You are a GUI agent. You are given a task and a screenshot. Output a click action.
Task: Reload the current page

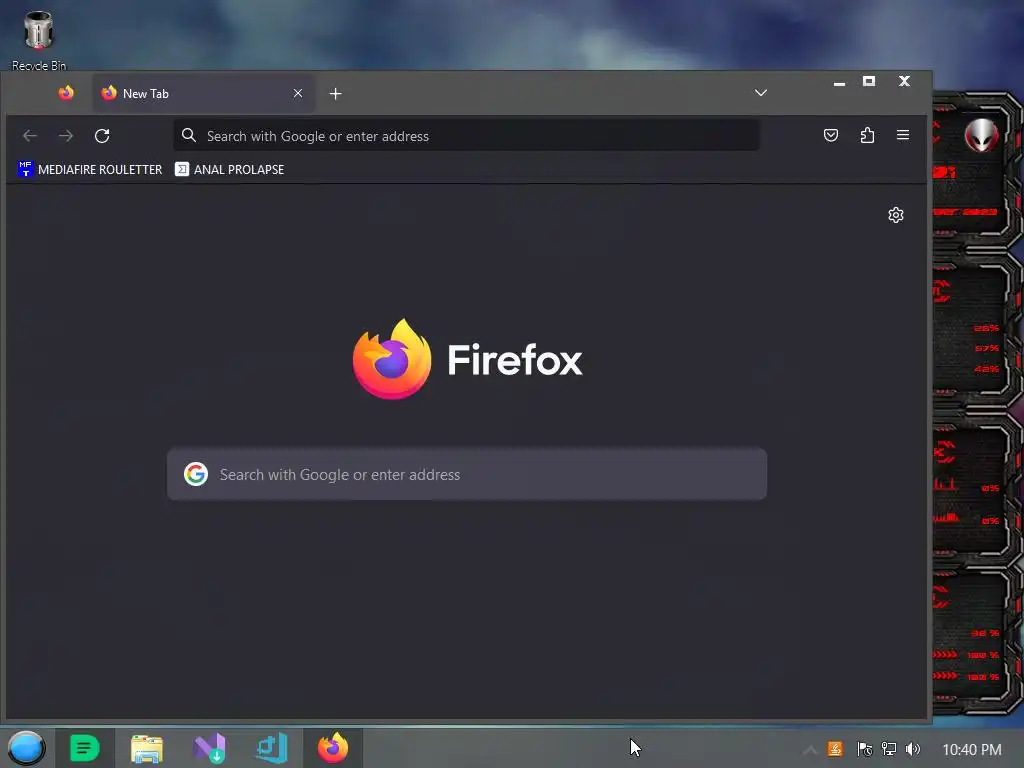coord(102,136)
